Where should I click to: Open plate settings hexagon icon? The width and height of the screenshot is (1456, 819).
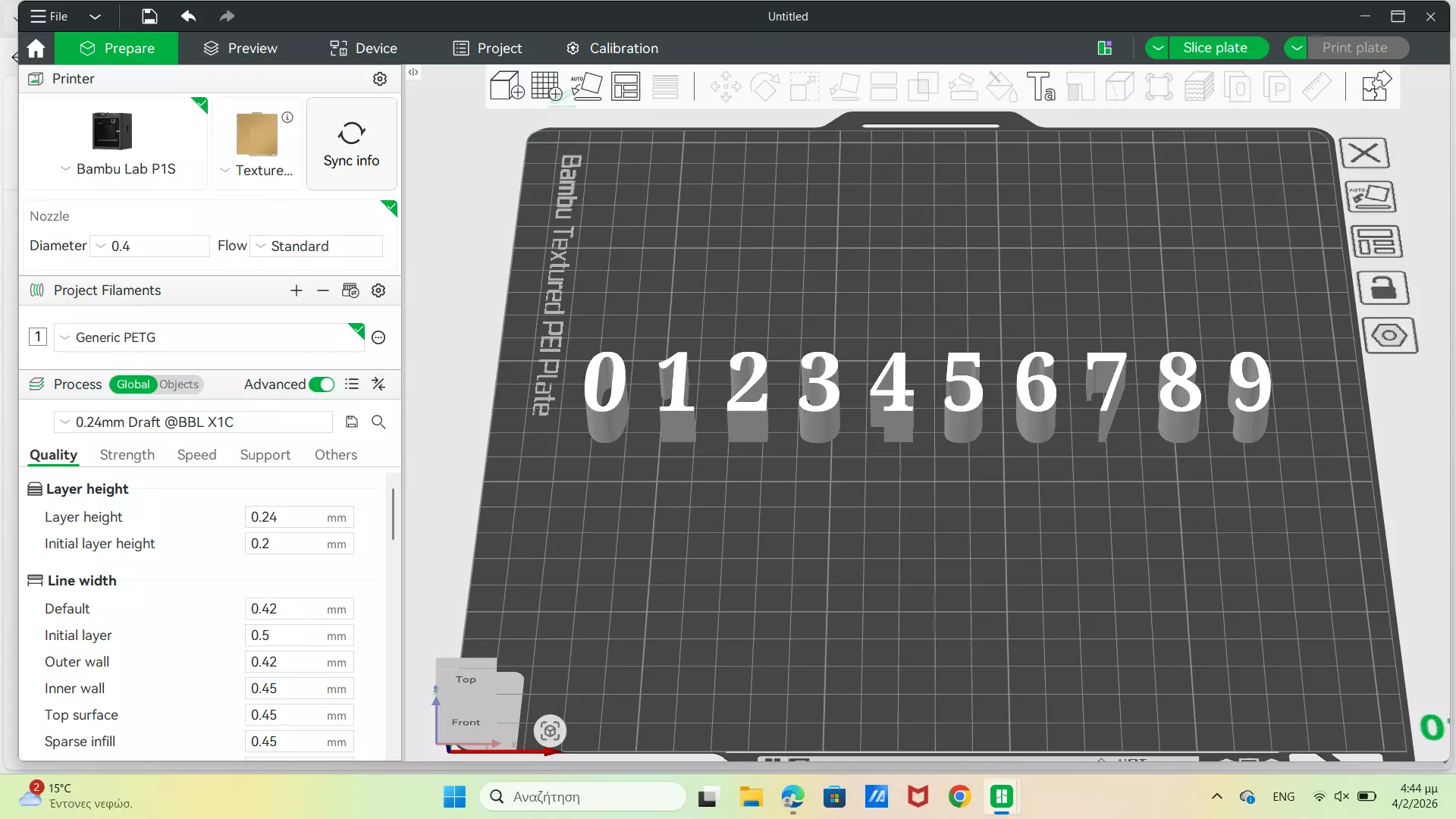[1389, 335]
